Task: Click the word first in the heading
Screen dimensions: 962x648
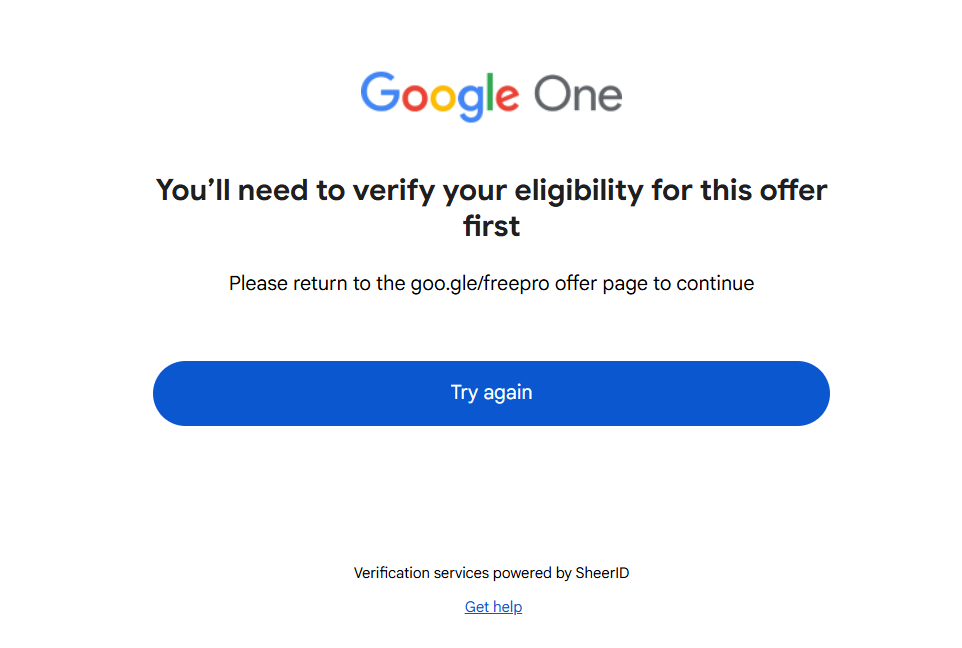Action: (491, 226)
